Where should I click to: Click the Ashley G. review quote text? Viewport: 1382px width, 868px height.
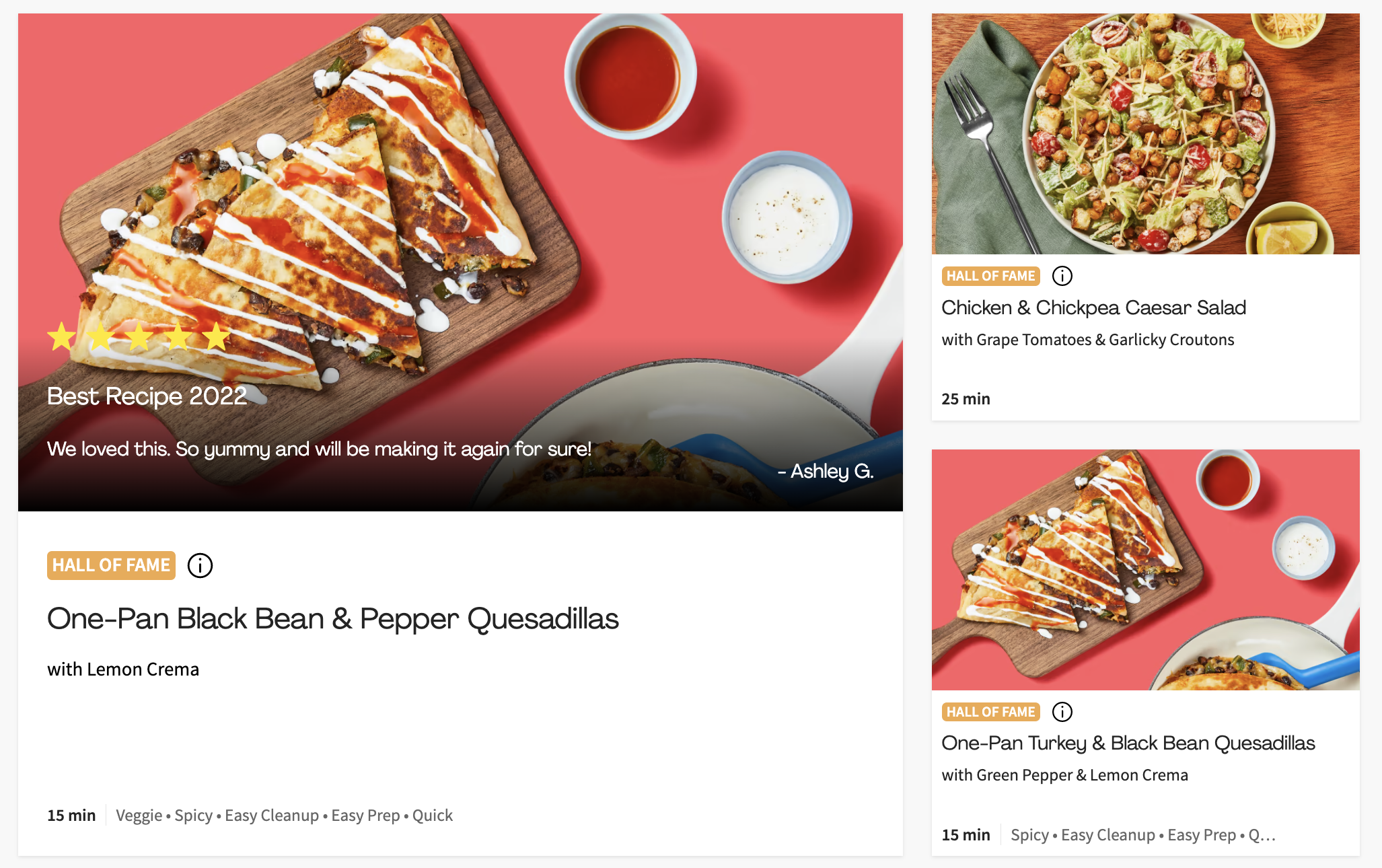click(x=319, y=449)
